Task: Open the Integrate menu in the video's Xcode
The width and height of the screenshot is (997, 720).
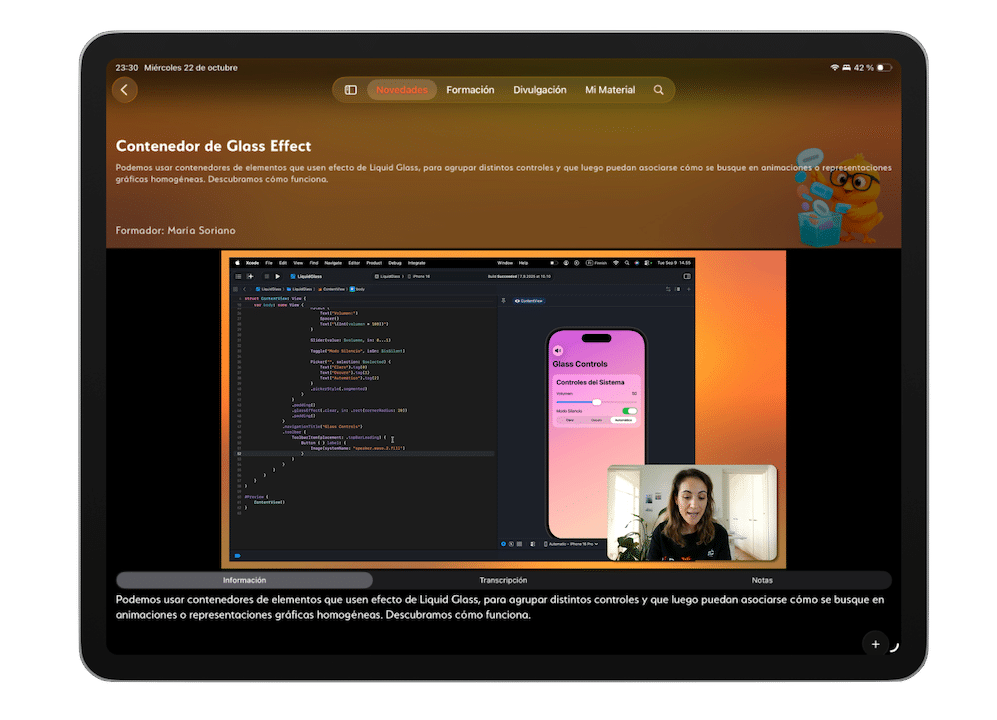Action: point(416,263)
